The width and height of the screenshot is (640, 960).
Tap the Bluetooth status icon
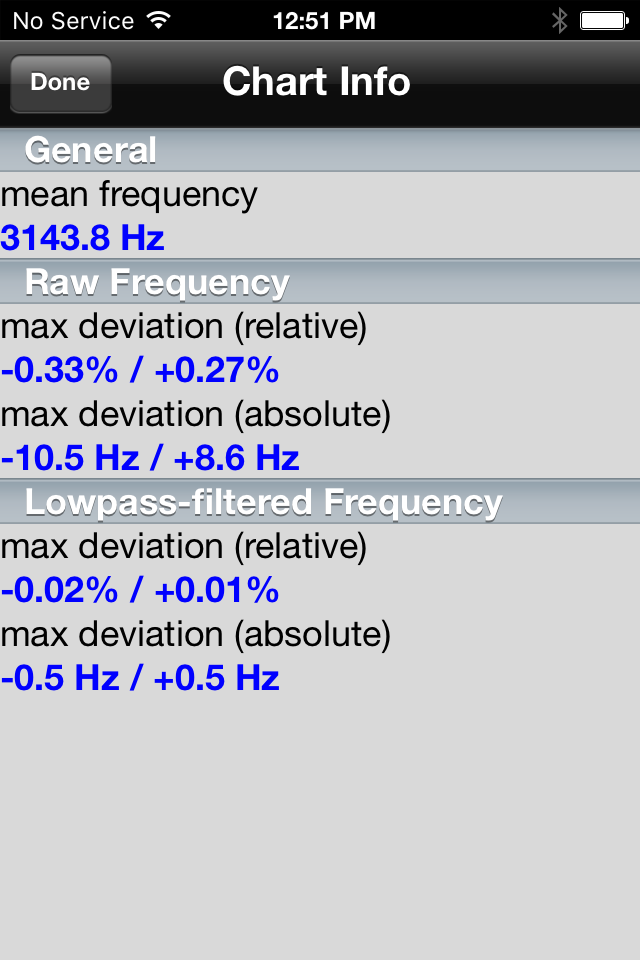click(559, 21)
